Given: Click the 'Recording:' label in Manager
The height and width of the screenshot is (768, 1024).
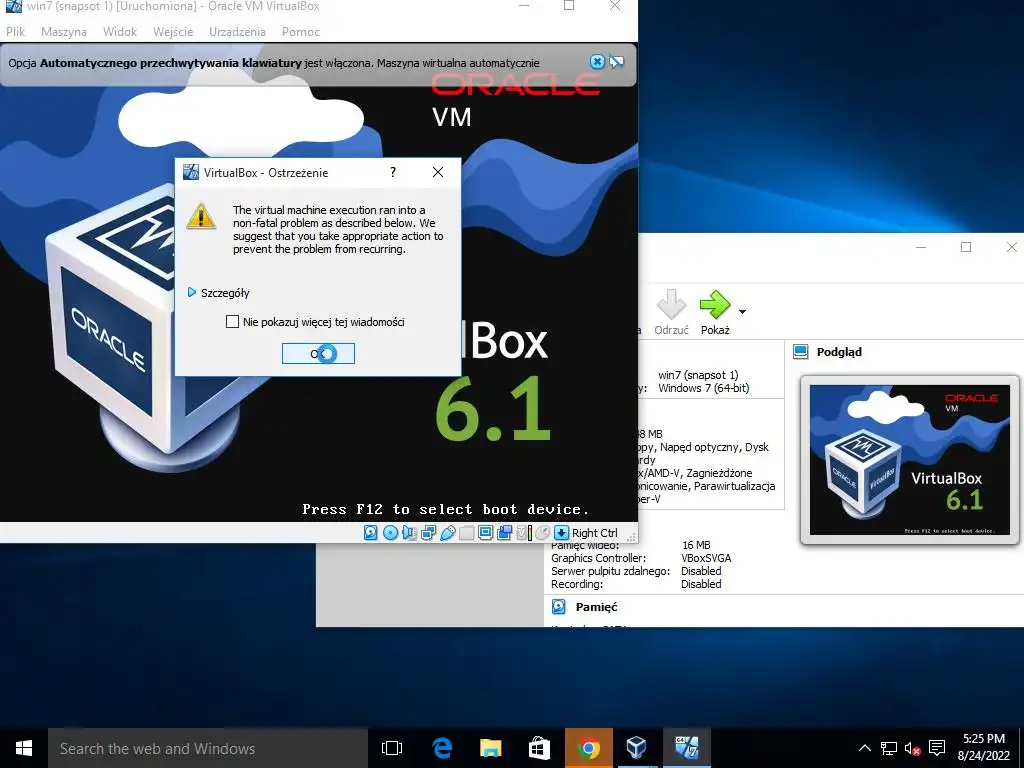Looking at the screenshot, I should coord(577,584).
